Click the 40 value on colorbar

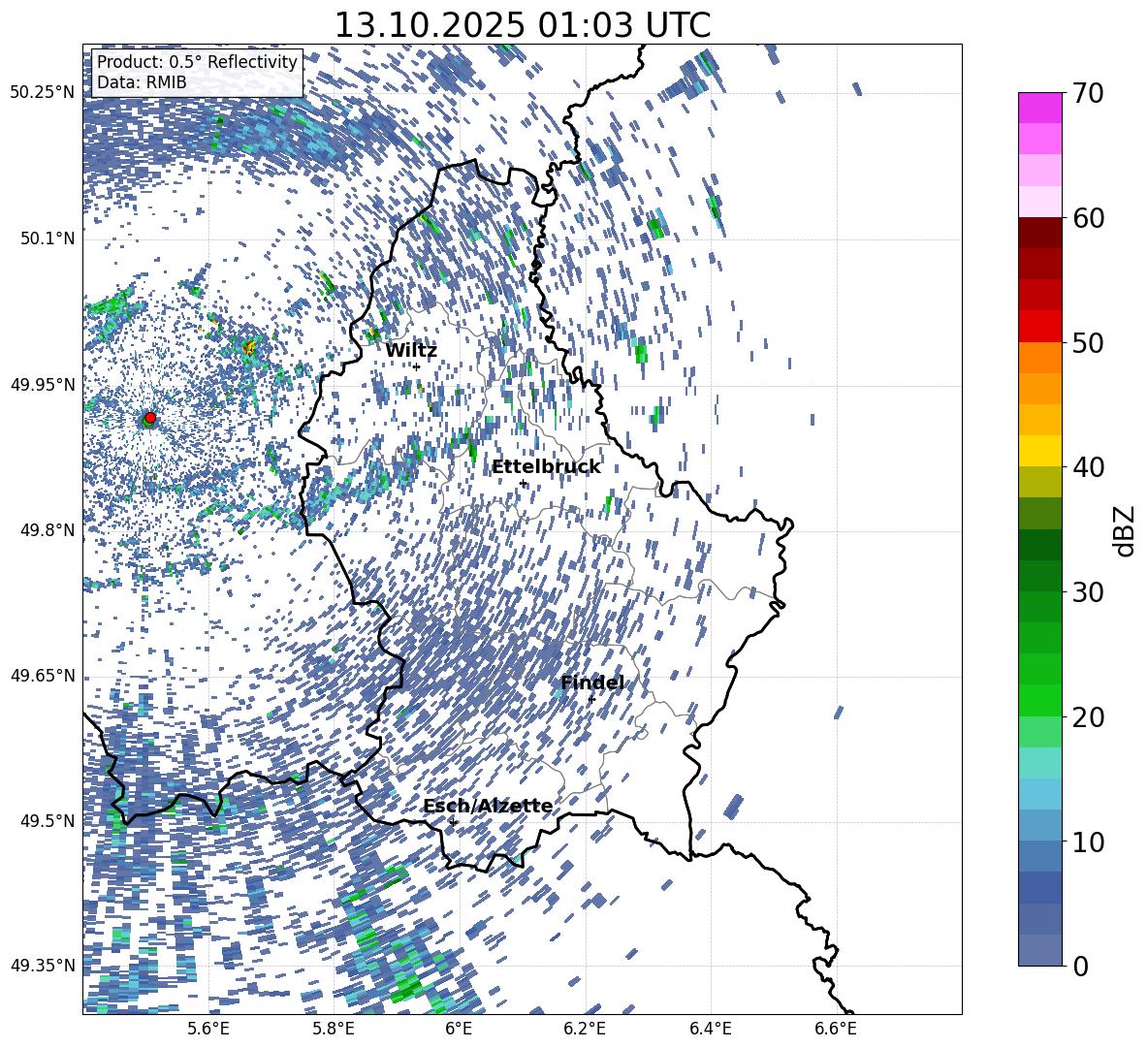pyautogui.click(x=1088, y=467)
